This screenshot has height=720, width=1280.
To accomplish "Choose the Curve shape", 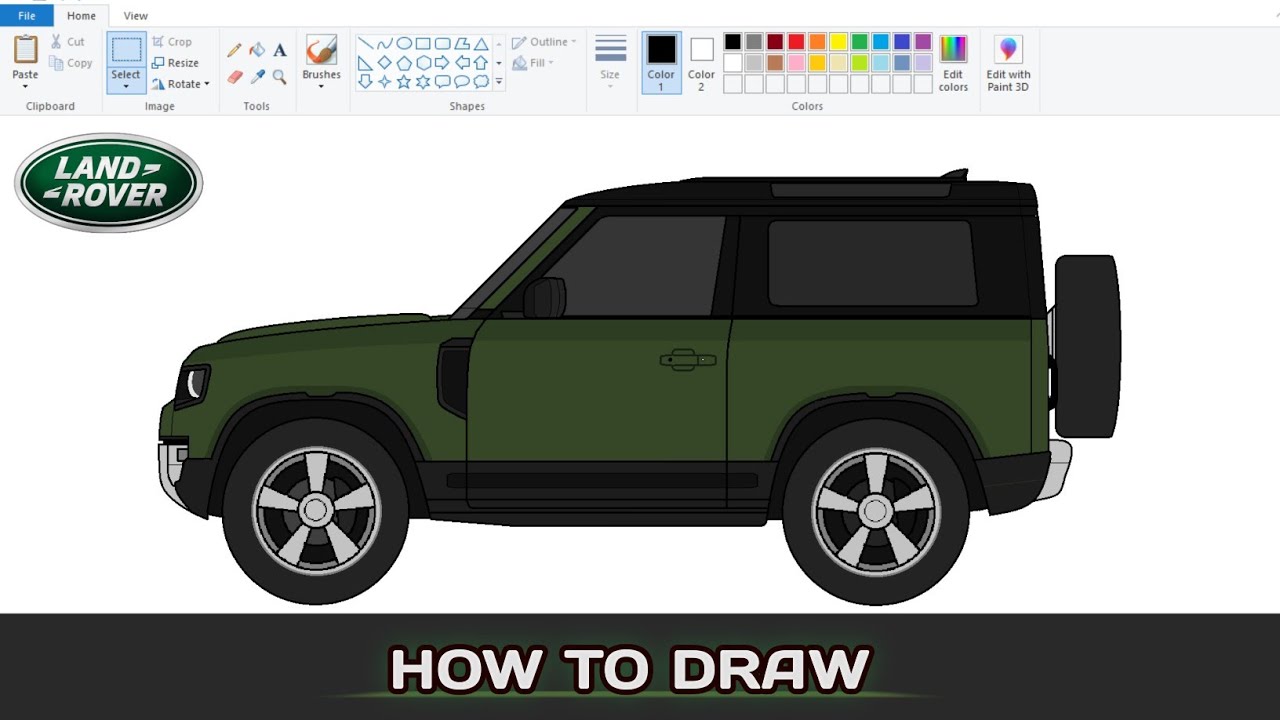I will tap(385, 43).
